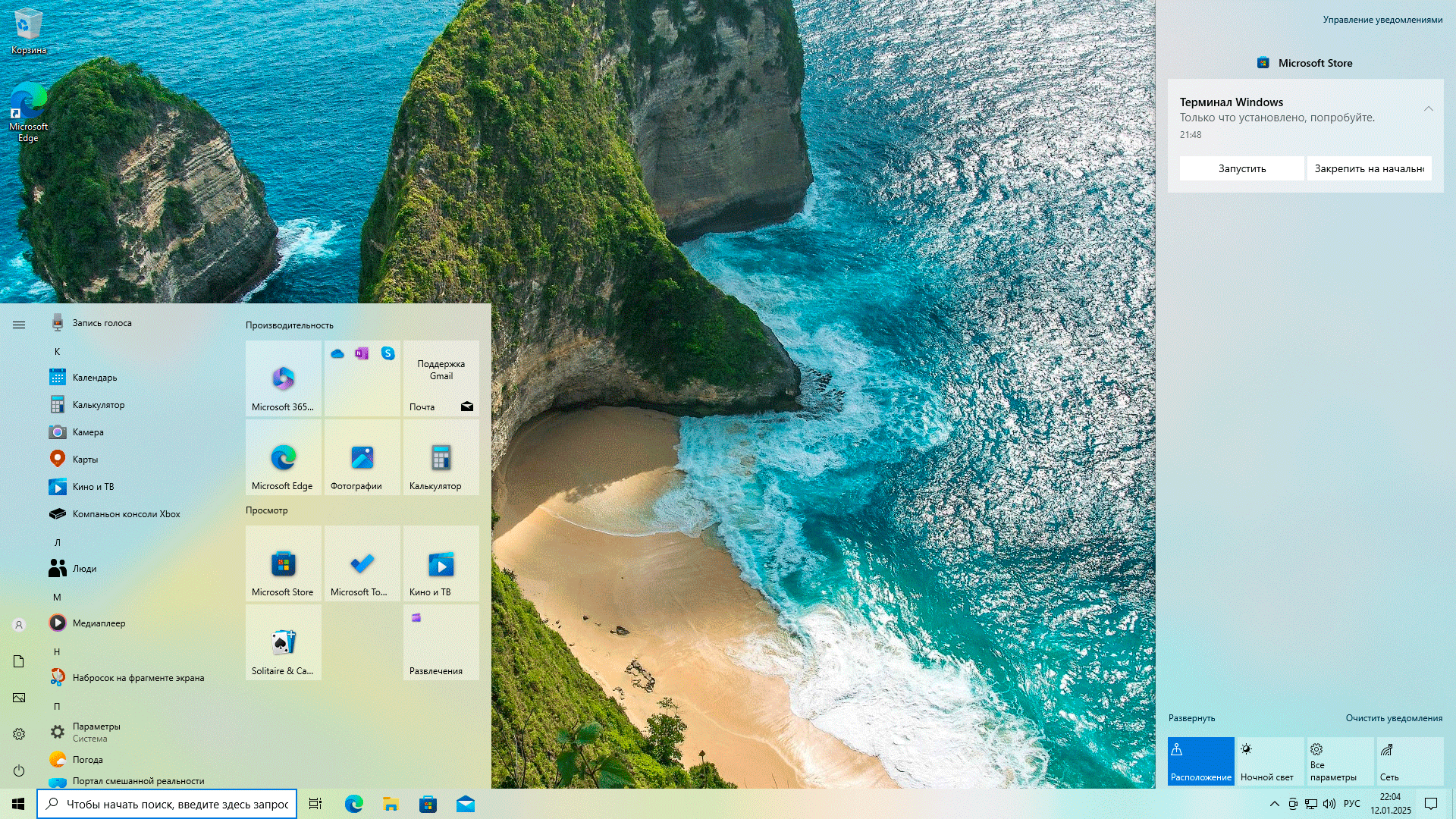Expand Start menu with hamburger button
The height and width of the screenshot is (819, 1456).
(19, 325)
